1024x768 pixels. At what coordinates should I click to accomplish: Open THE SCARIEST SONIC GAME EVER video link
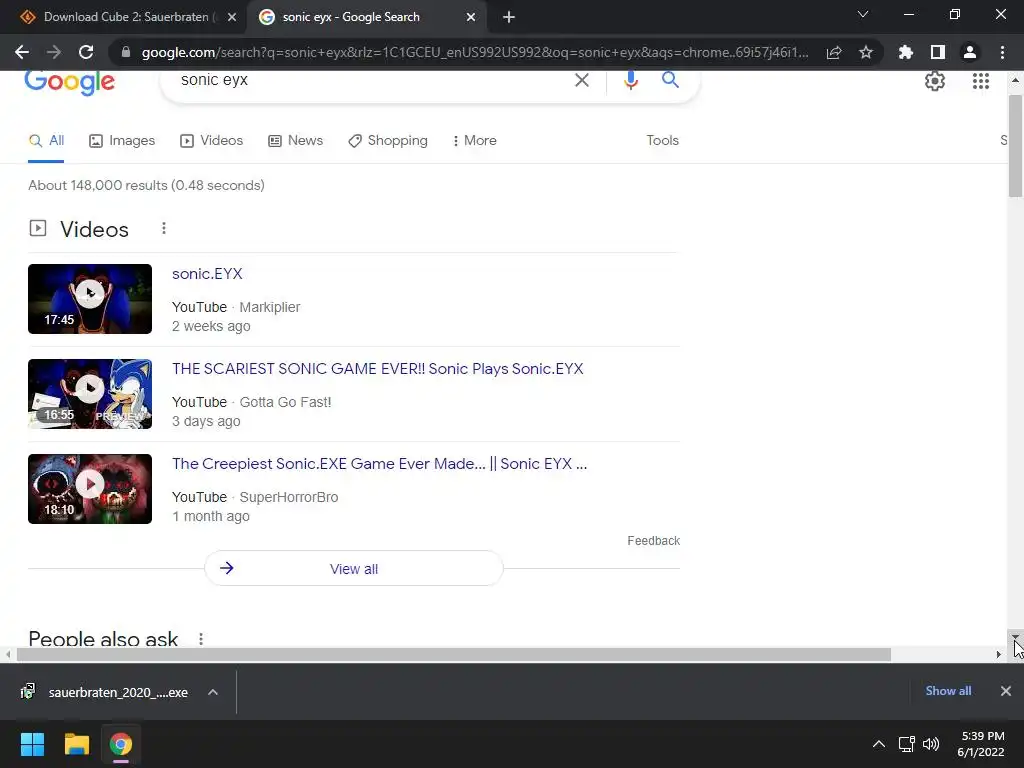(x=377, y=368)
